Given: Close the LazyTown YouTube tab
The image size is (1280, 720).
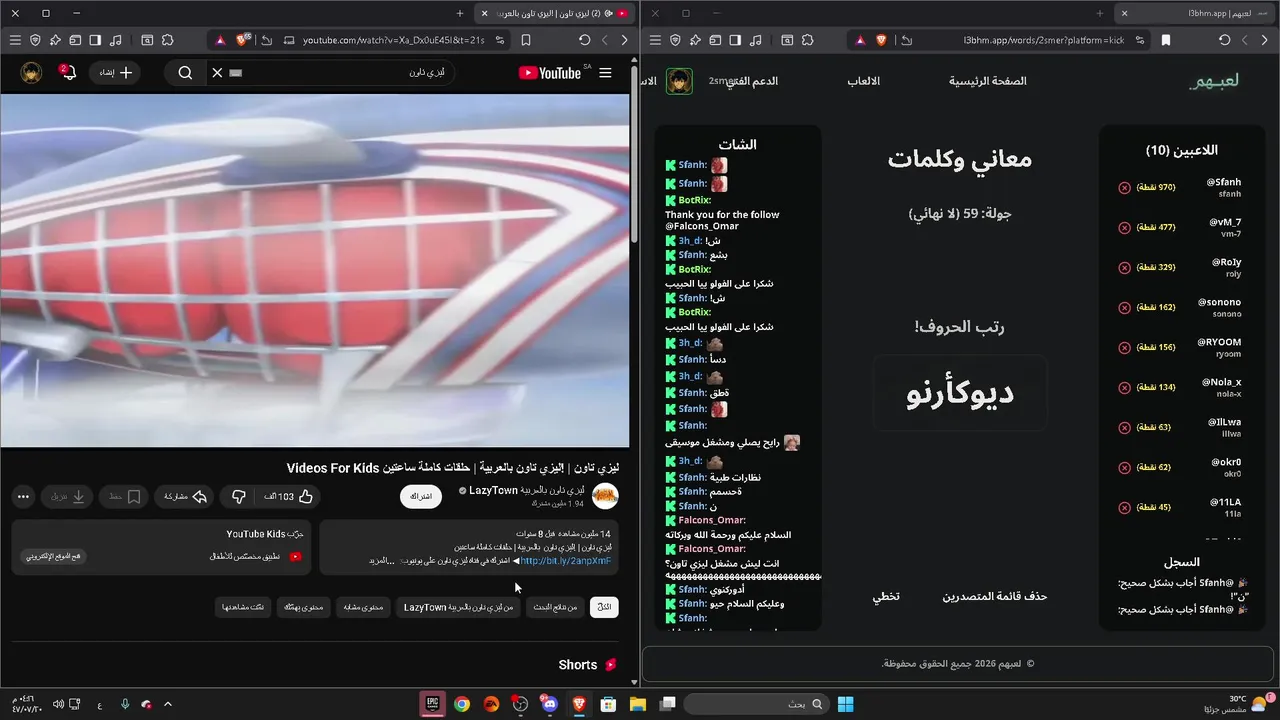Looking at the screenshot, I should point(484,13).
